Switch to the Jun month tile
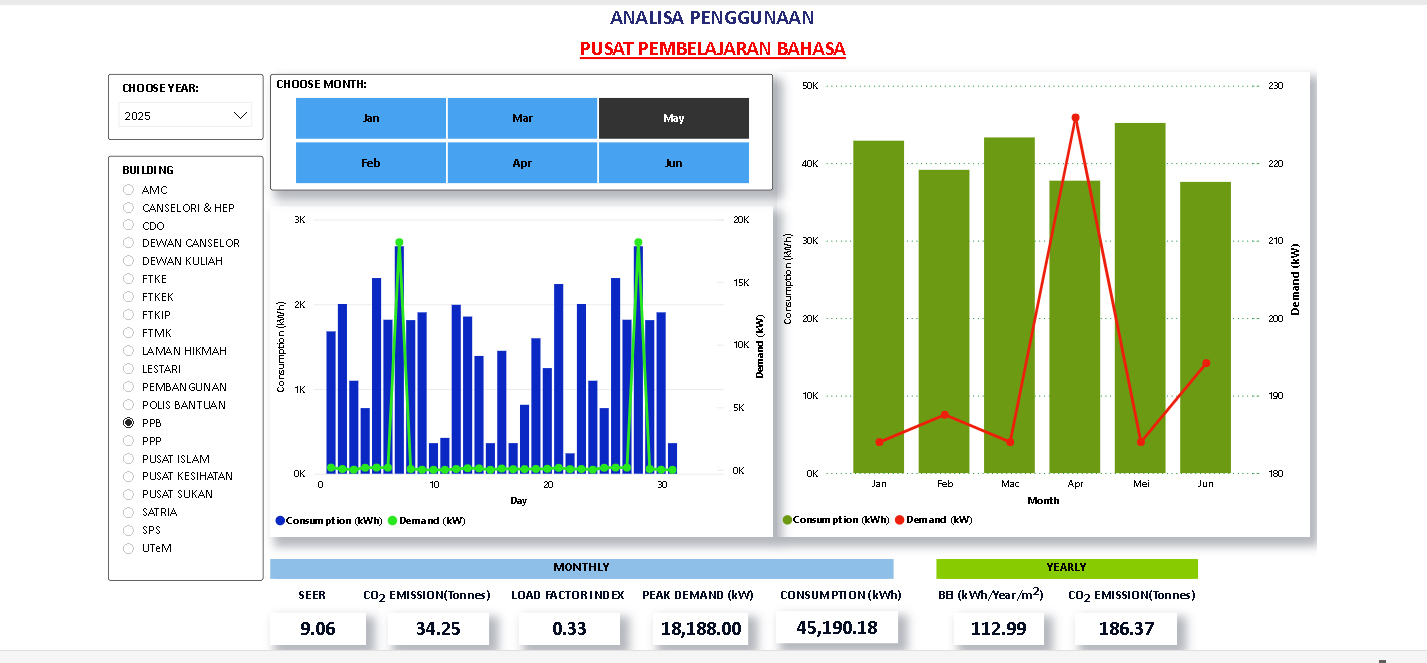 click(x=673, y=163)
